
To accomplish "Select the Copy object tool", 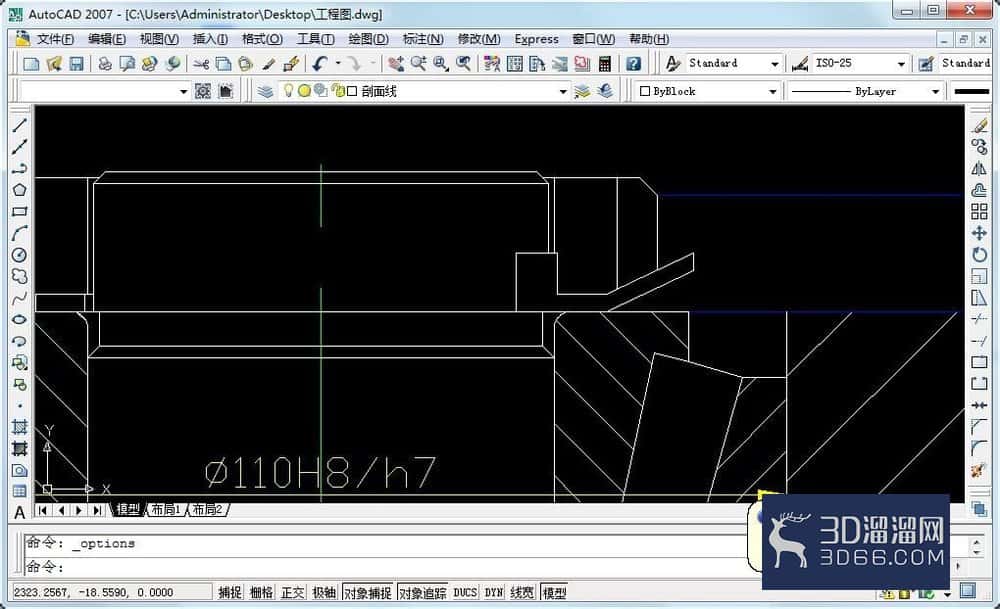I will pos(979,147).
